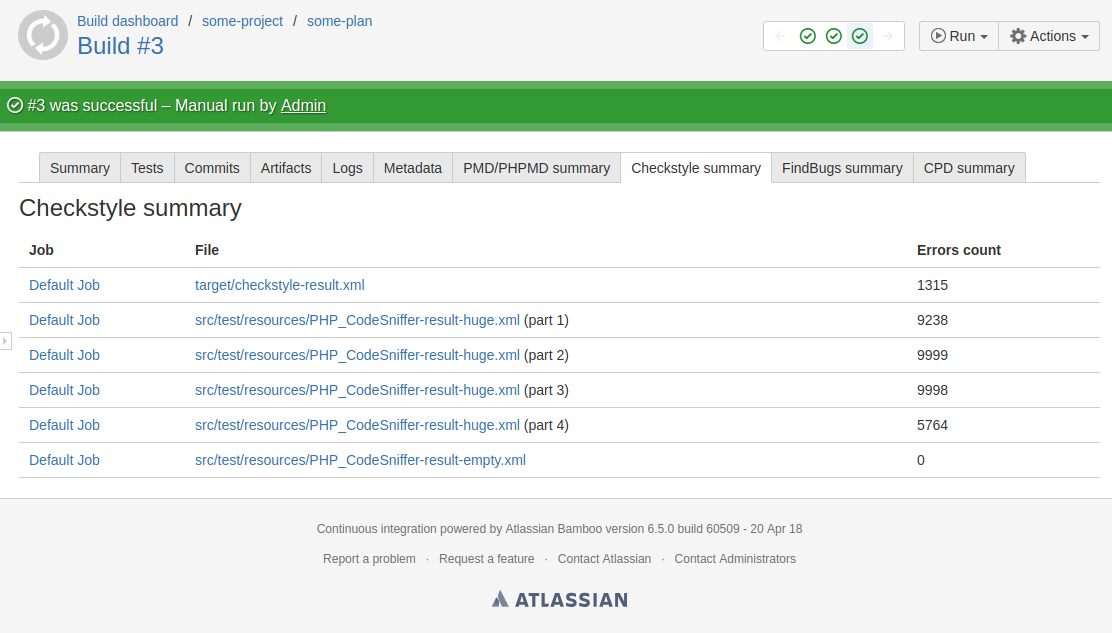Click the Checkstyle summary page heading
Viewport: 1112px width, 633px height.
[x=130, y=208]
